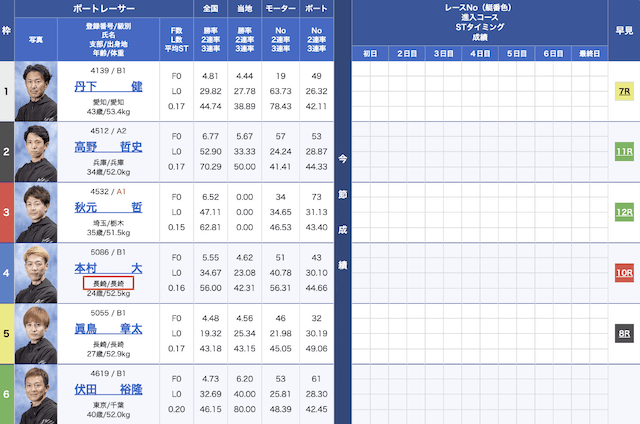The width and height of the screenshot is (640, 424).
Task: Click the 写真 column header
Action: coord(36,40)
